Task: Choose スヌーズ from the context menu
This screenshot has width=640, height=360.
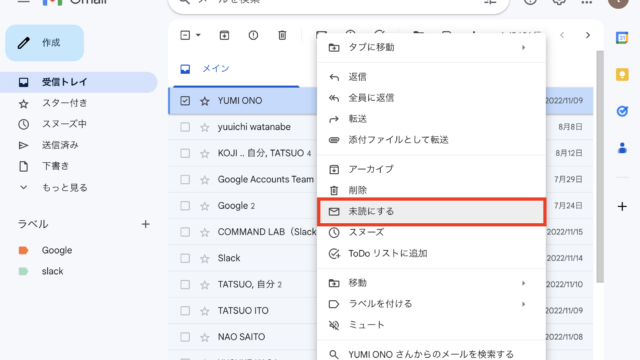Action: (x=431, y=232)
